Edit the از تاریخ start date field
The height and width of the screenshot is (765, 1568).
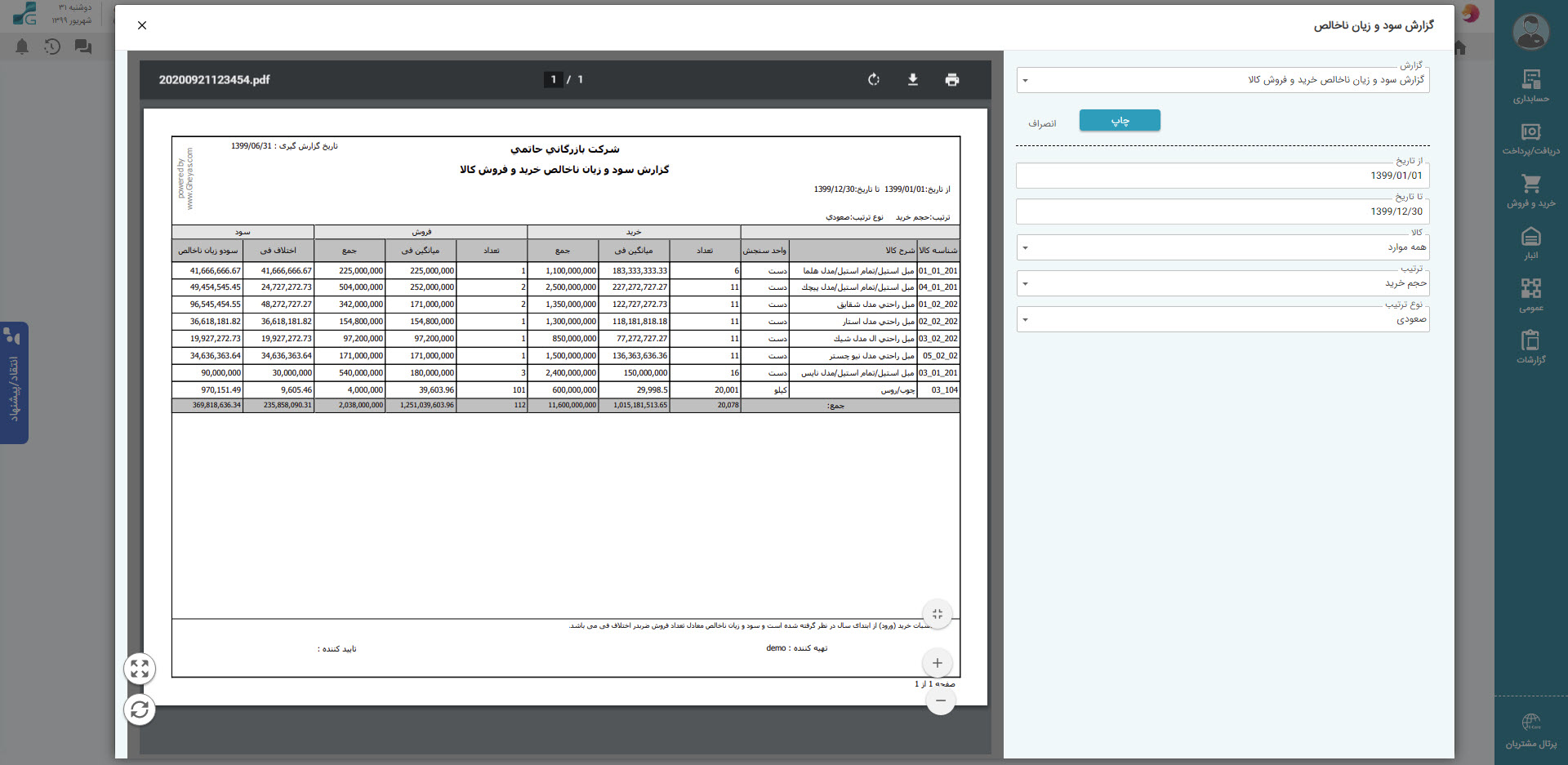(x=1223, y=176)
